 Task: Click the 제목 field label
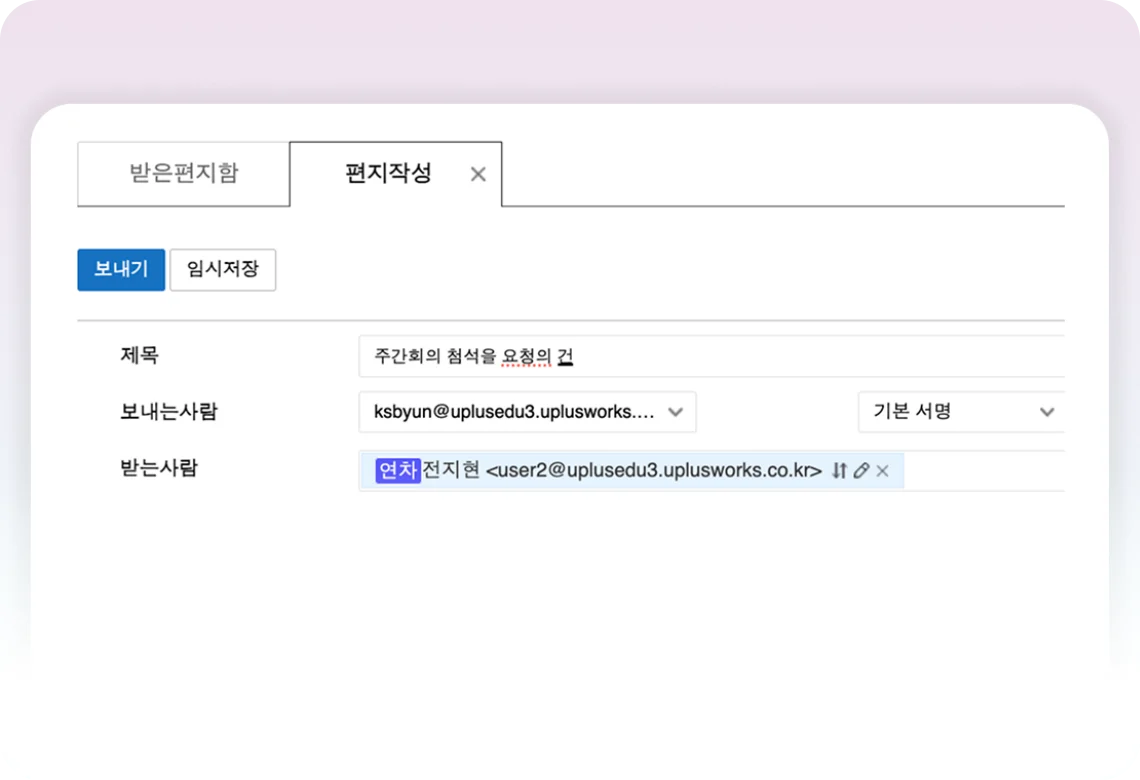(x=140, y=355)
